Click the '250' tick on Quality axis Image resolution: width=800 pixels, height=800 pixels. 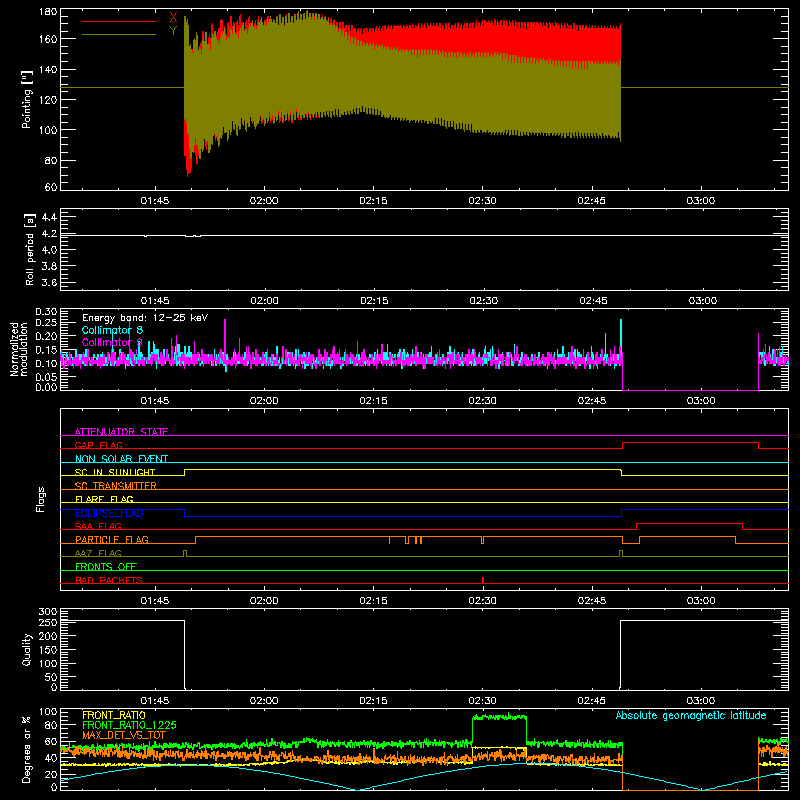coord(48,622)
